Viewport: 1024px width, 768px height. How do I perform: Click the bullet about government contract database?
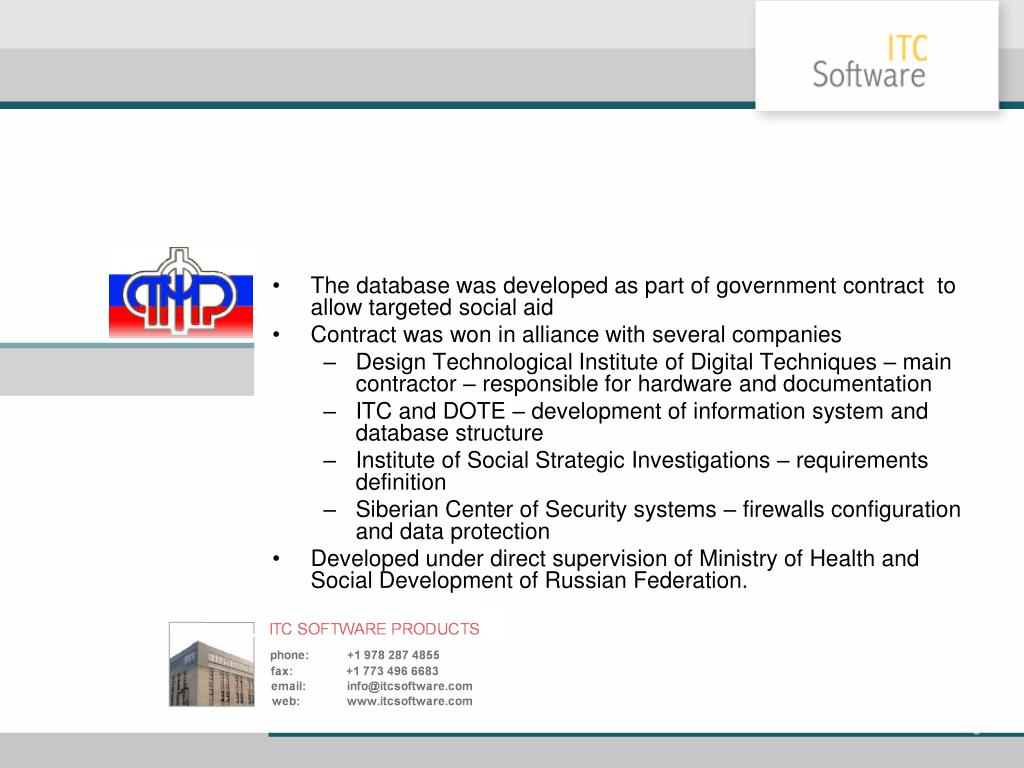[x=633, y=296]
